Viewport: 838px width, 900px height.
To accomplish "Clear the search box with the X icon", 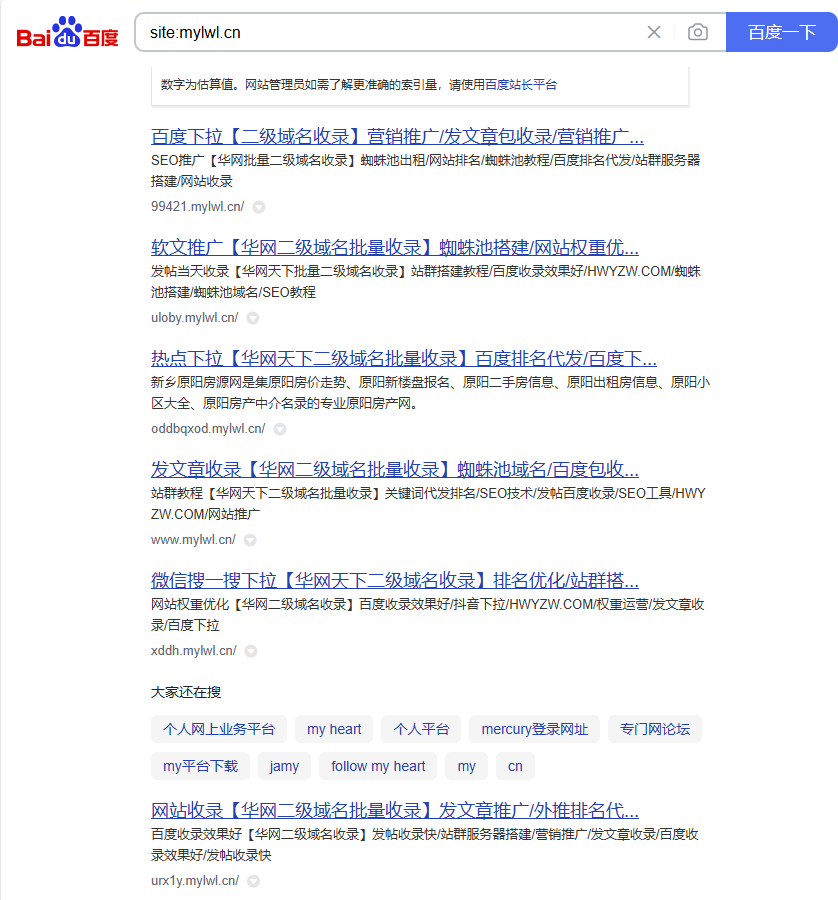I will (654, 32).
